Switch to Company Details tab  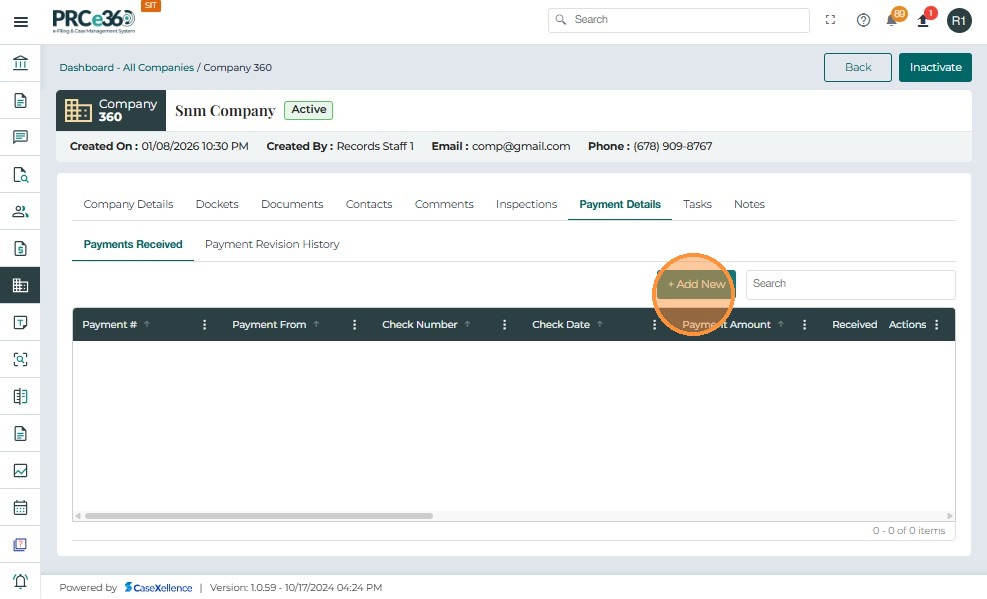(x=128, y=204)
